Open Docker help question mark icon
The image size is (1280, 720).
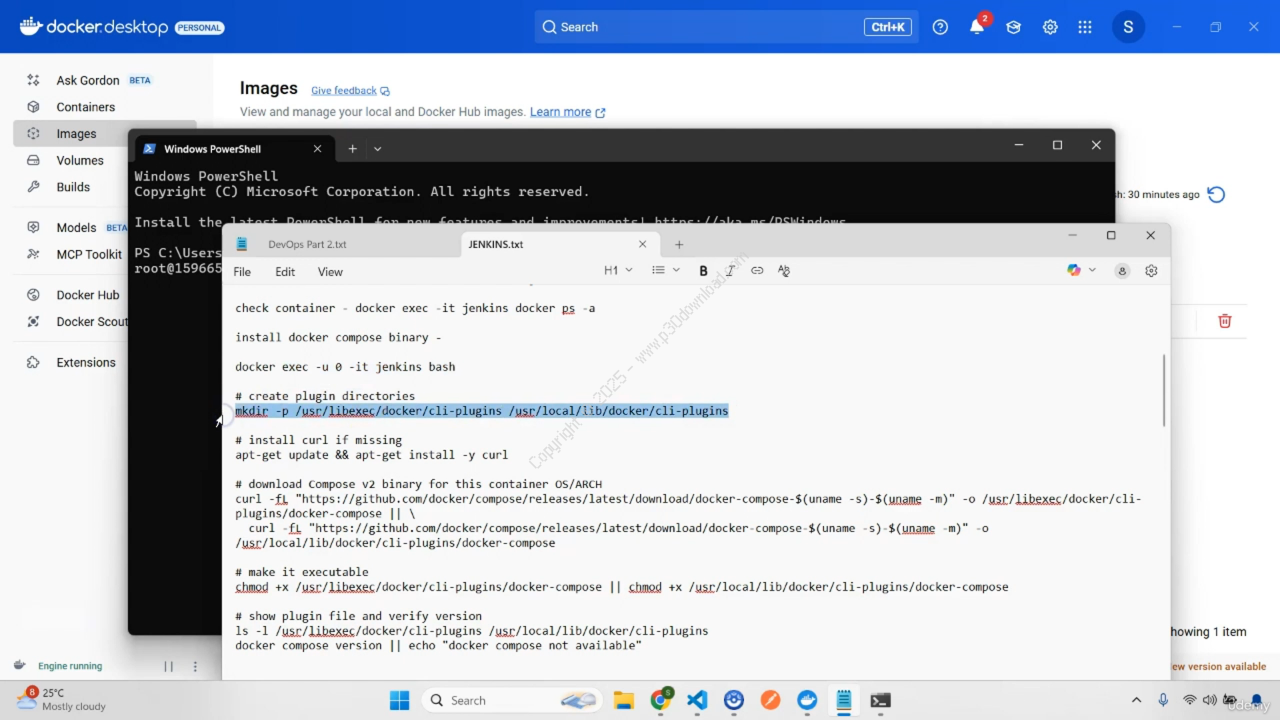pos(940,27)
